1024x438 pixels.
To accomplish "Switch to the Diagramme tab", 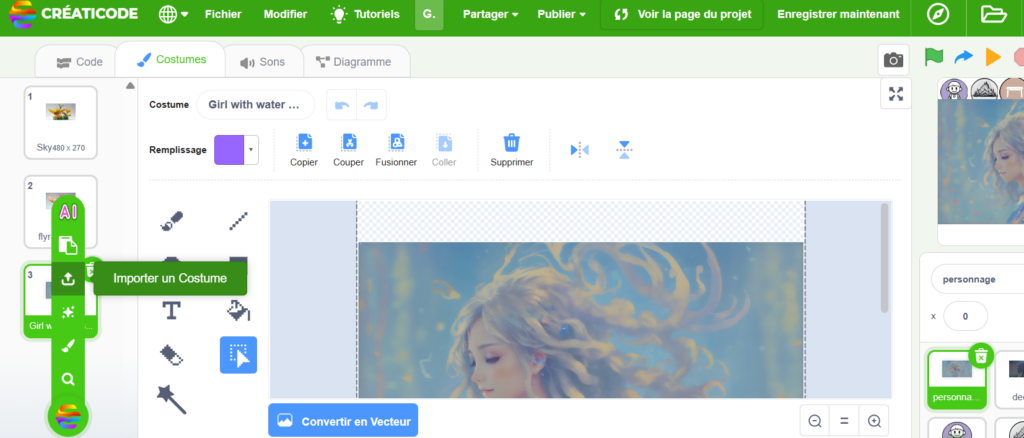I will point(353,62).
